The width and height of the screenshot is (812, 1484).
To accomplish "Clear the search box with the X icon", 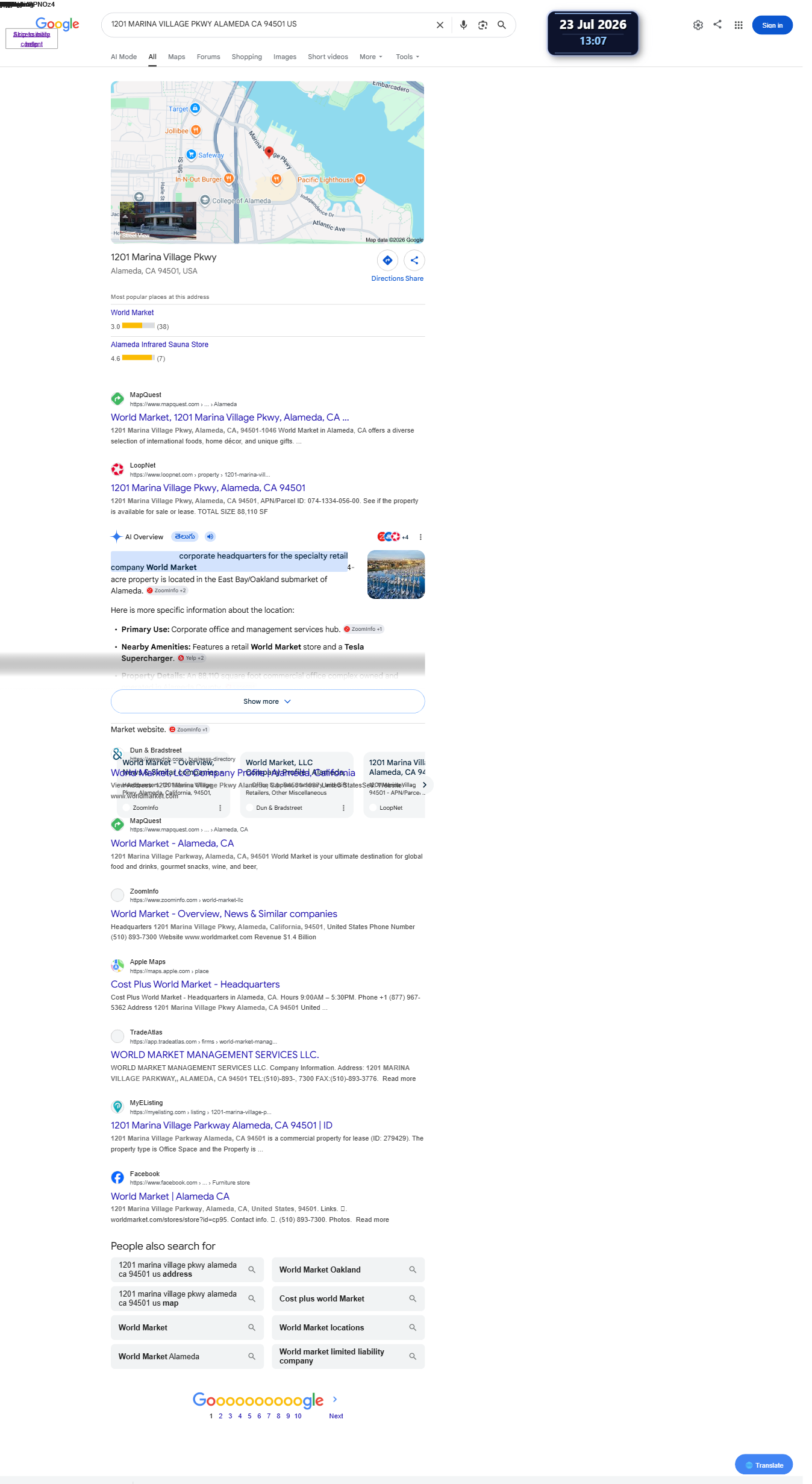I will tap(440, 25).
